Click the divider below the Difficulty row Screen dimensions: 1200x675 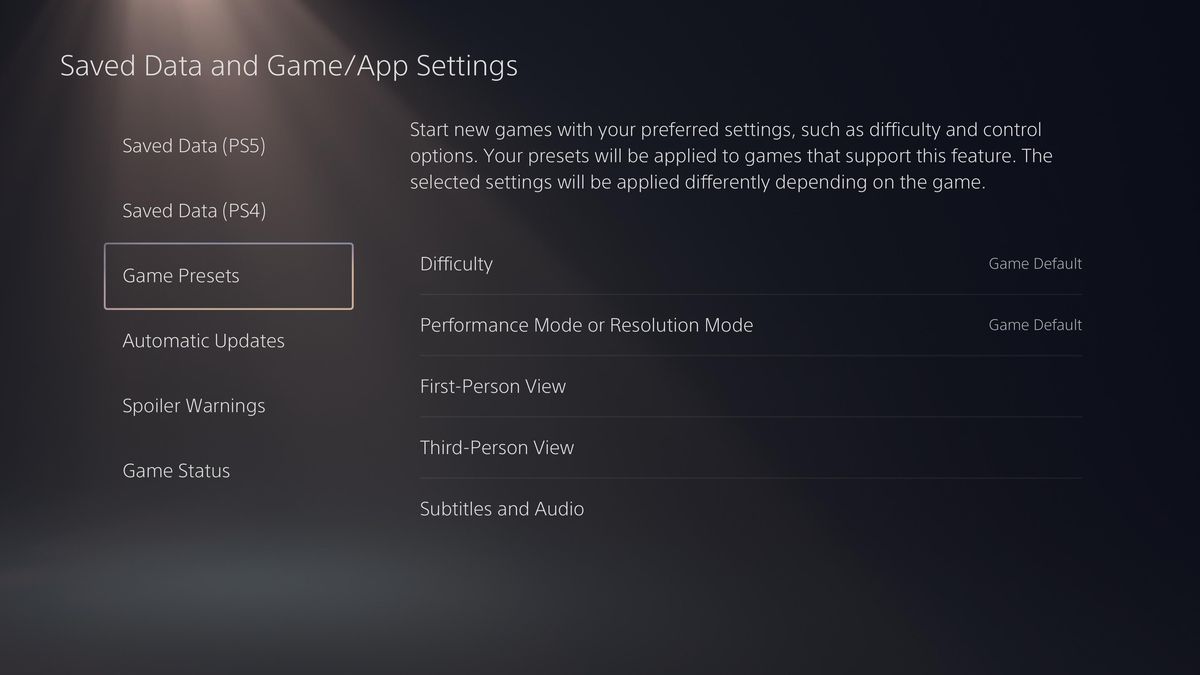point(751,294)
